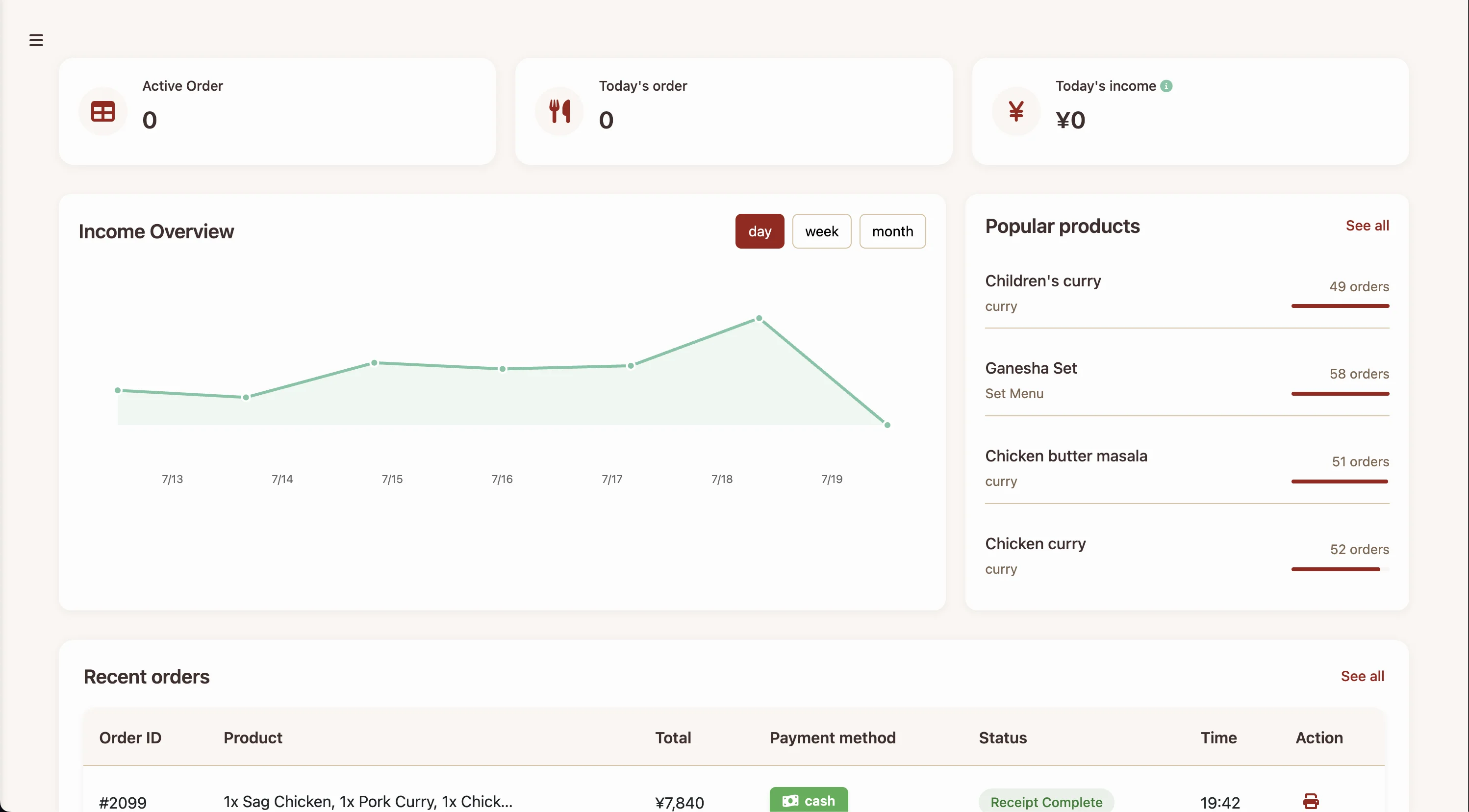Click the Recent orders heading

(x=147, y=677)
